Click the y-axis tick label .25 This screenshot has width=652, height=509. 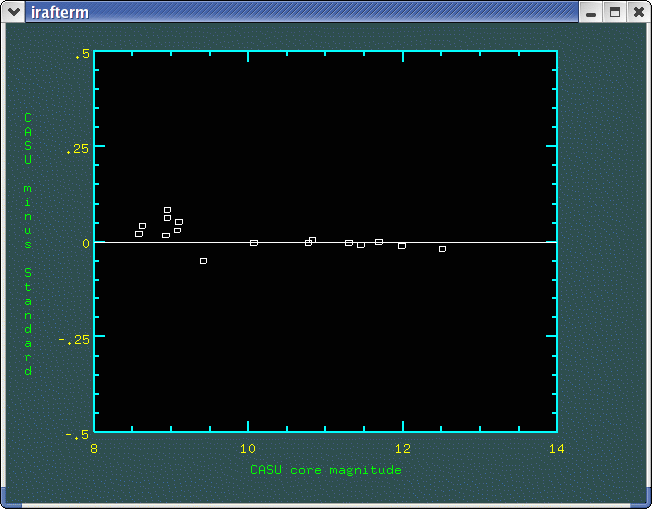76,150
